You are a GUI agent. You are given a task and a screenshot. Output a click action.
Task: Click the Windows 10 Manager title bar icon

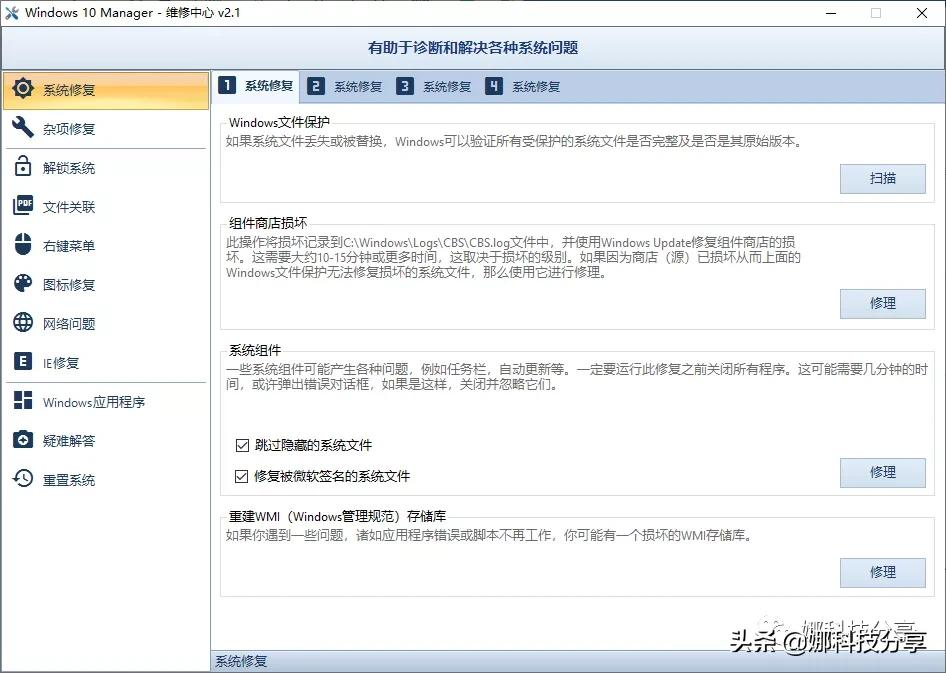coord(11,13)
